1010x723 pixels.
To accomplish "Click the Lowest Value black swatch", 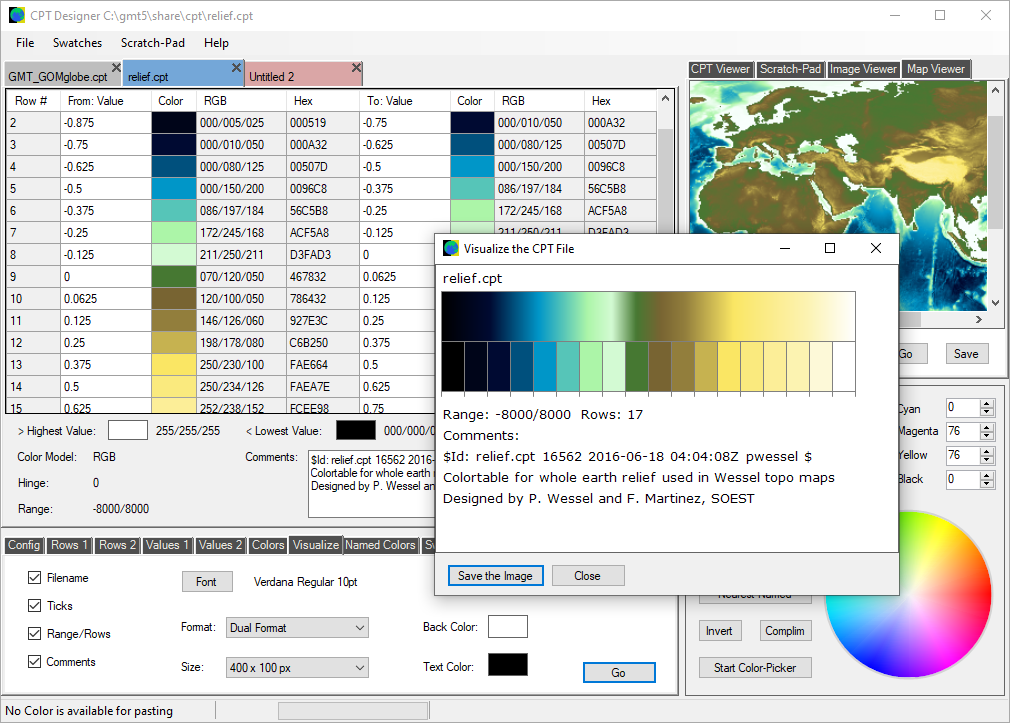I will (356, 430).
